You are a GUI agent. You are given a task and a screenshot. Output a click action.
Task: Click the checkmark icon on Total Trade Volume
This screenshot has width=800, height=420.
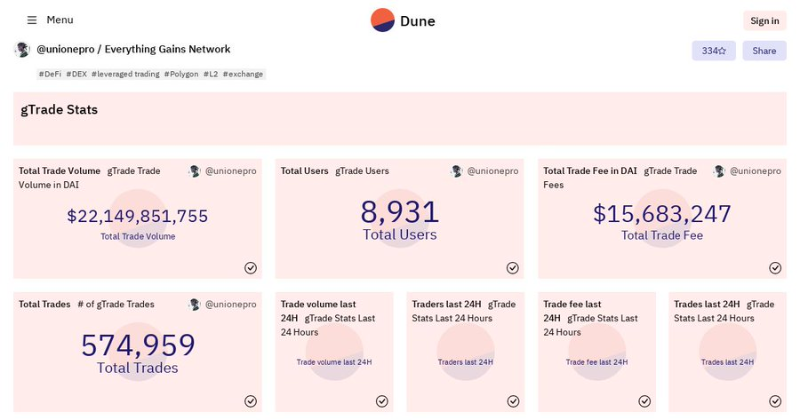(250, 268)
